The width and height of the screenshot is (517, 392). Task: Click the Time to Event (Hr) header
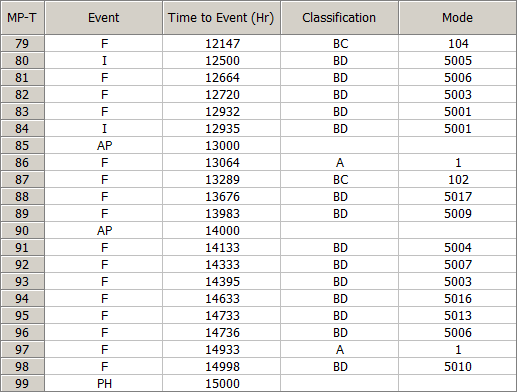coord(221,18)
